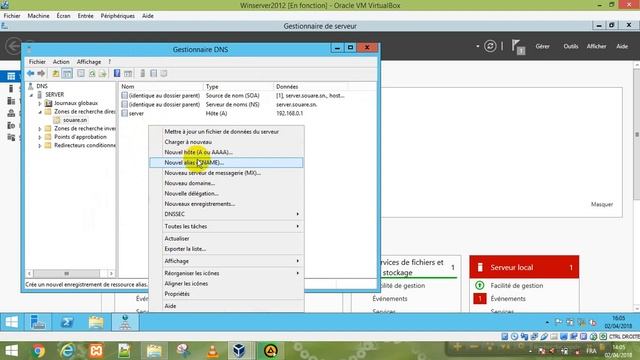This screenshot has height=360, width=640.
Task: Expand the Points d'approbation node
Action: pyautogui.click(x=40, y=137)
